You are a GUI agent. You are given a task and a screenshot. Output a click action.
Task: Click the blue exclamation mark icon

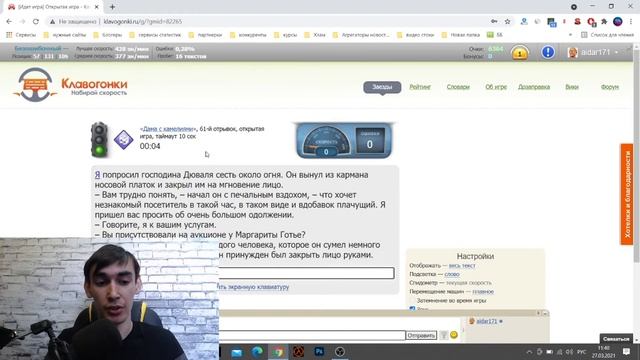tap(548, 52)
